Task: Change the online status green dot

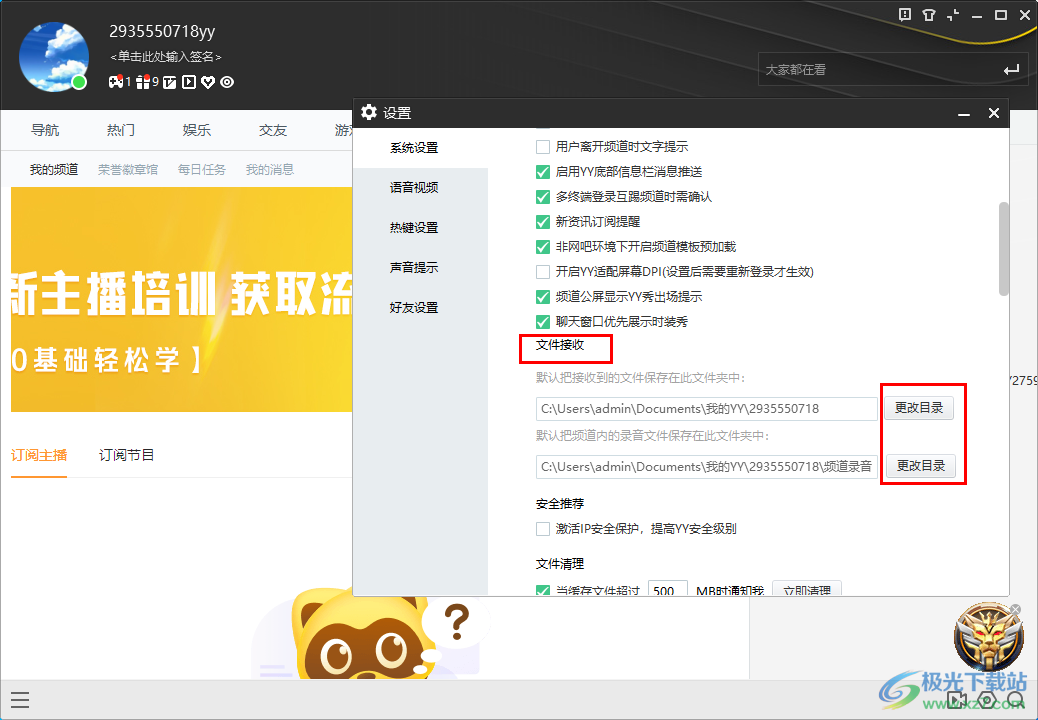Action: (79, 82)
